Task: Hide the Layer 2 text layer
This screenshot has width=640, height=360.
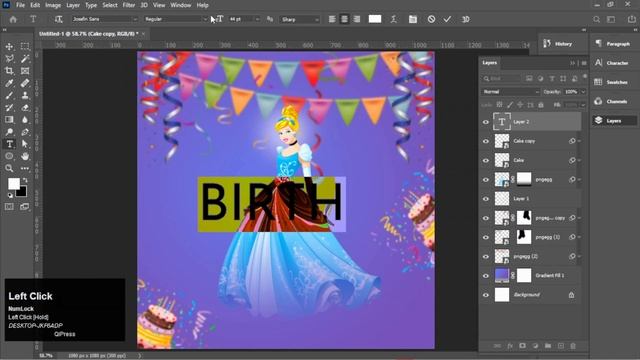Action: point(486,122)
